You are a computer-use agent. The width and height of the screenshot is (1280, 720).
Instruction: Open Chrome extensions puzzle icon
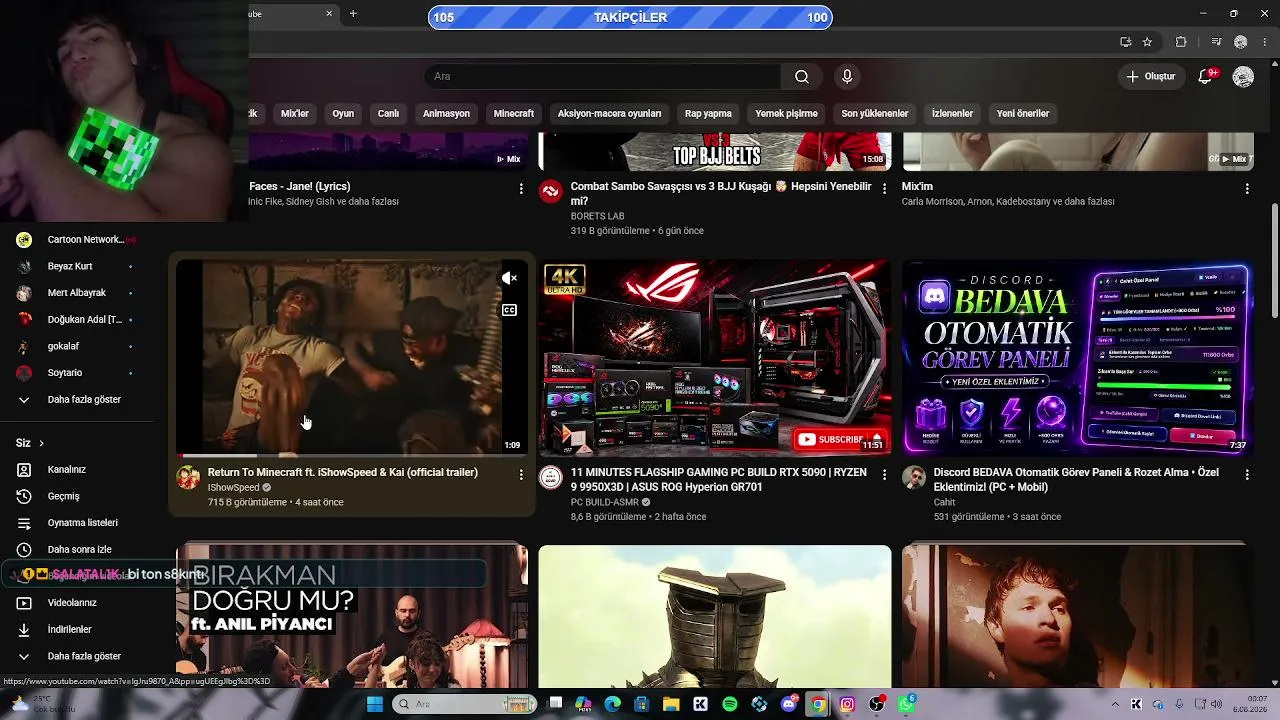click(1181, 42)
